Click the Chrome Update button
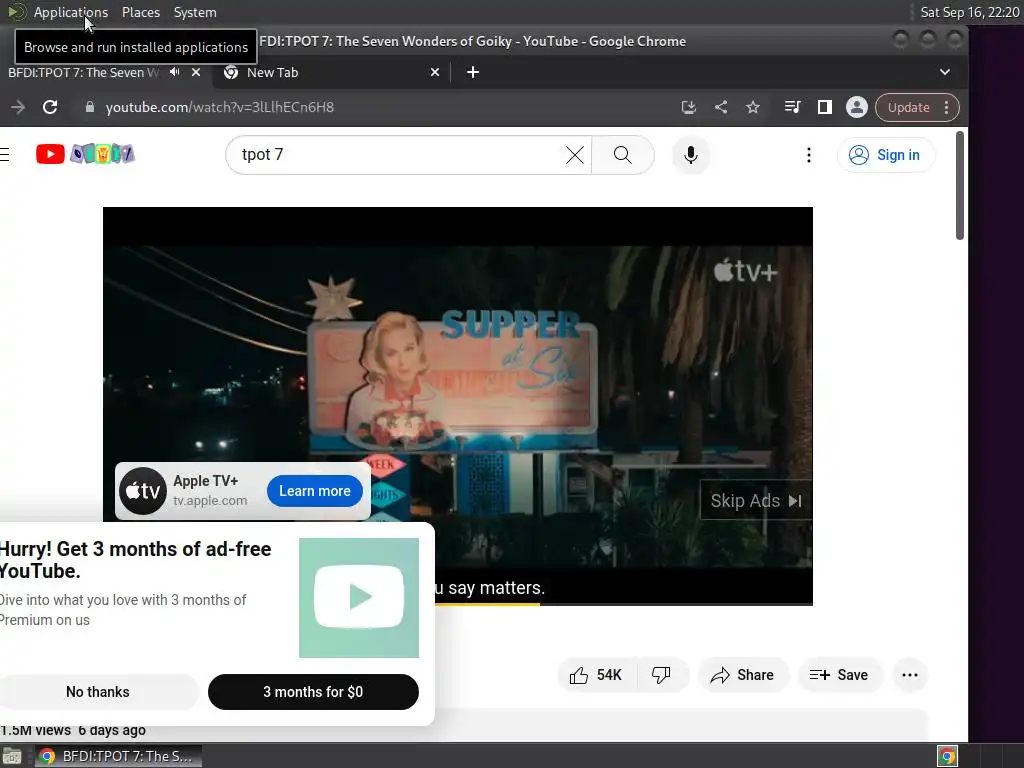The width and height of the screenshot is (1024, 768). click(908, 107)
